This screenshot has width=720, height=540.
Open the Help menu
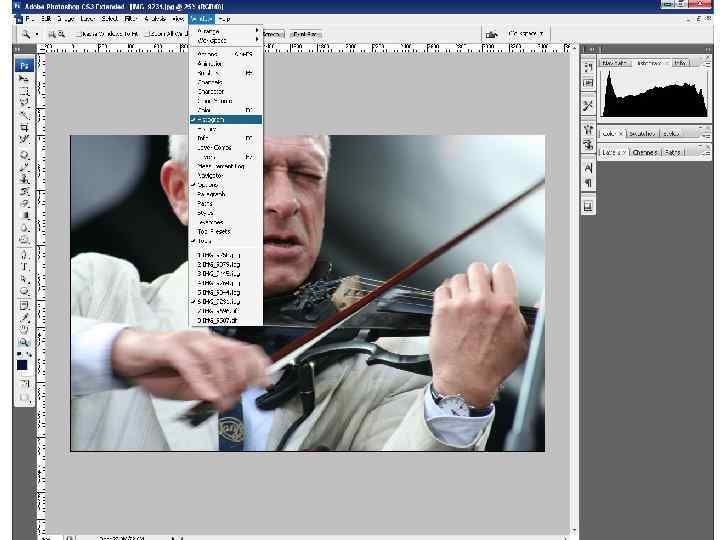point(224,19)
